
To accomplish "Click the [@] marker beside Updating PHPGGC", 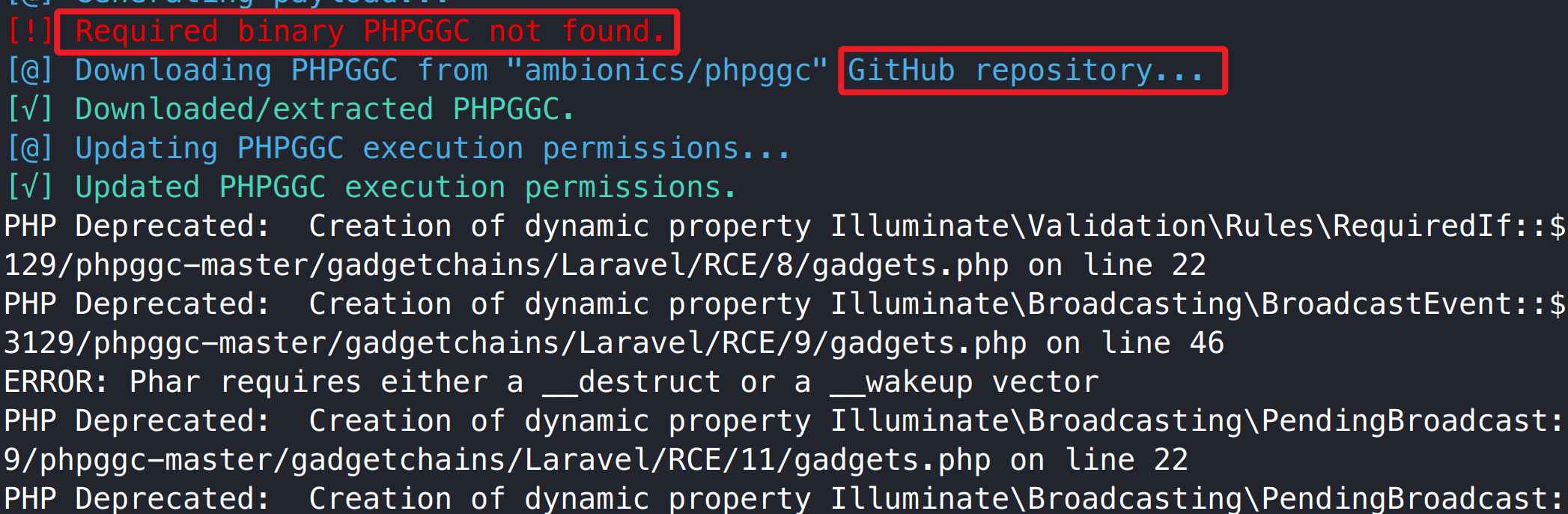I will (x=30, y=148).
